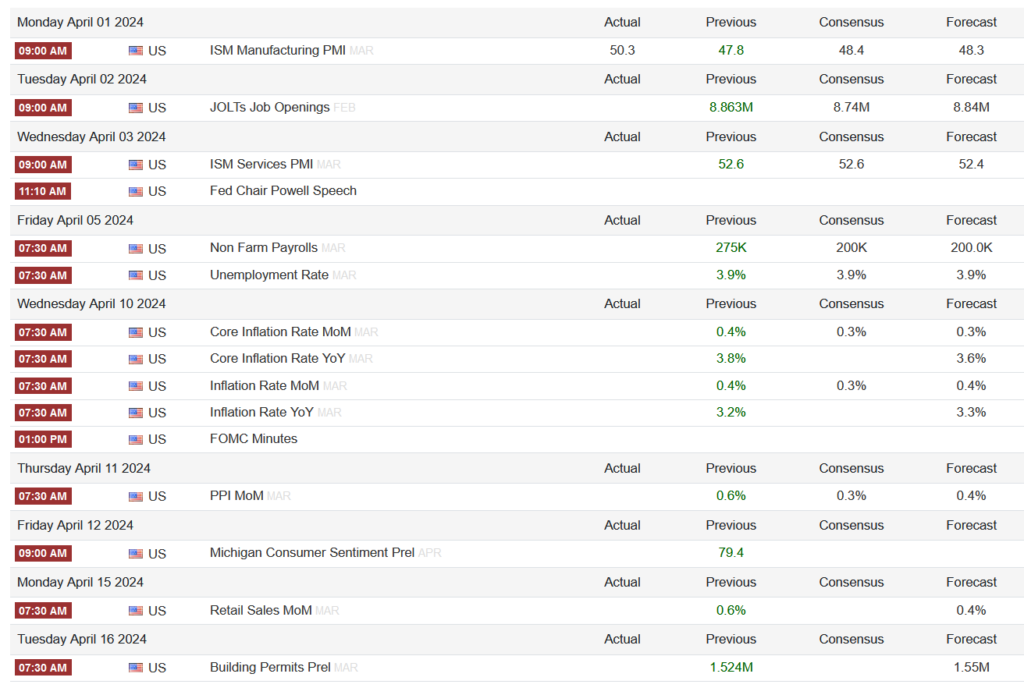Click US flag icon on Building Permits Prel row
The width and height of the screenshot is (1024, 695).
click(x=135, y=668)
